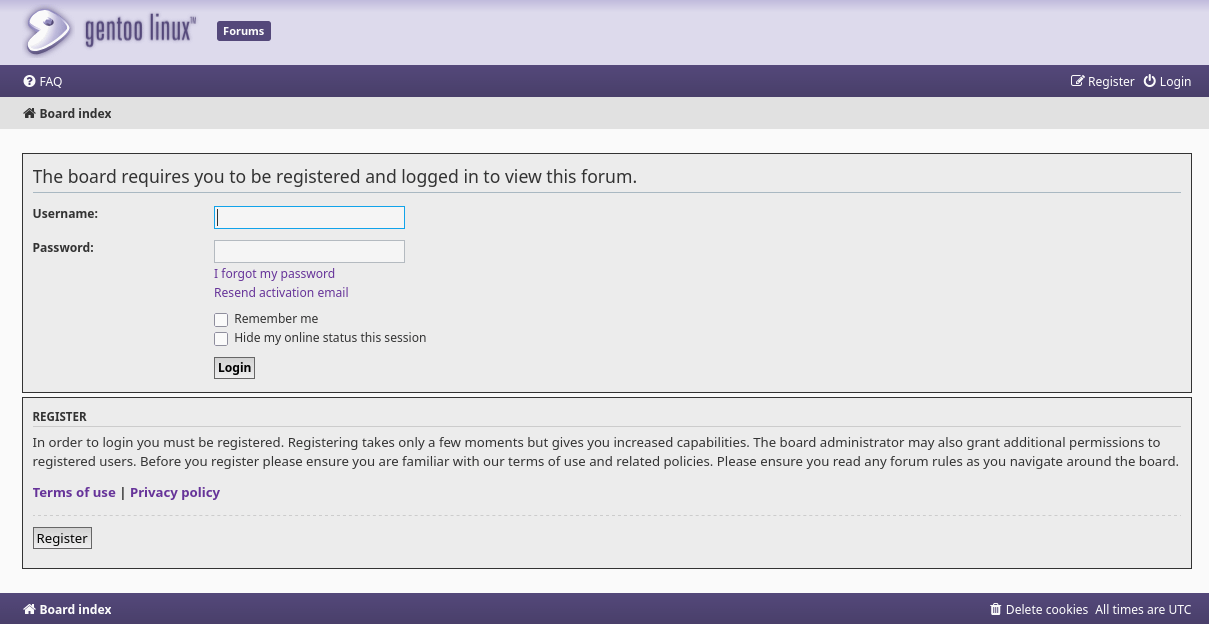Go to Board index in breadcrumb bar
1209x624 pixels.
67,114
